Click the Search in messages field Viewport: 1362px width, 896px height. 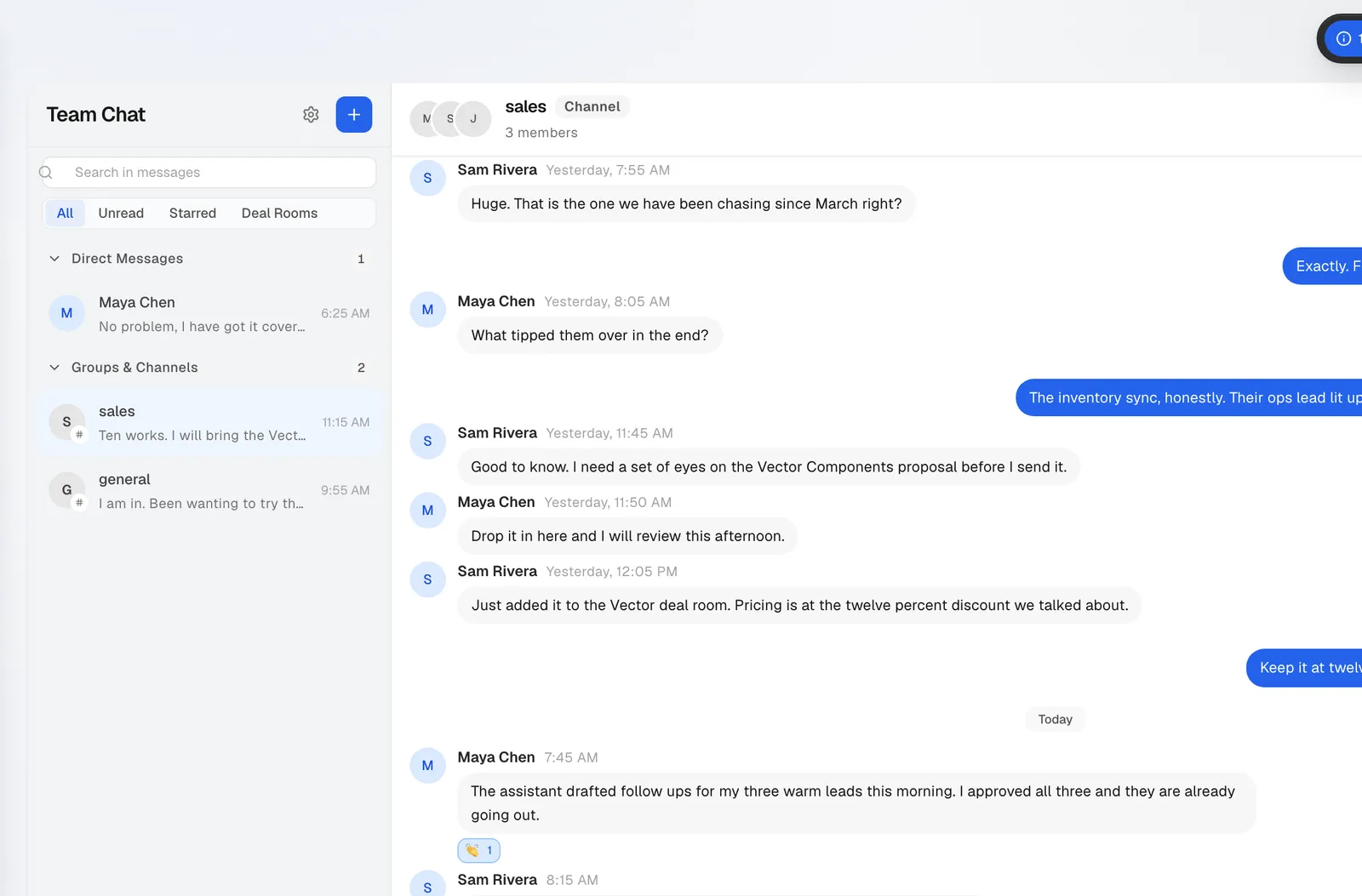click(209, 173)
